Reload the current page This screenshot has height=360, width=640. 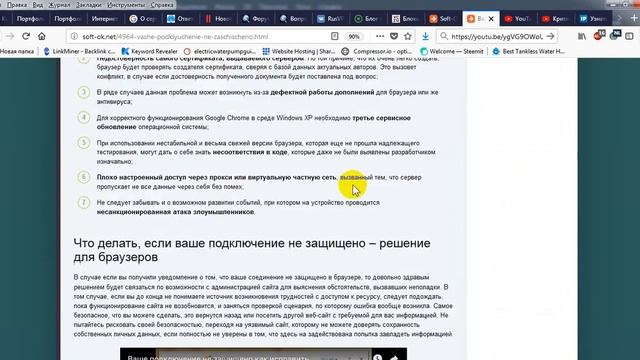point(26,36)
